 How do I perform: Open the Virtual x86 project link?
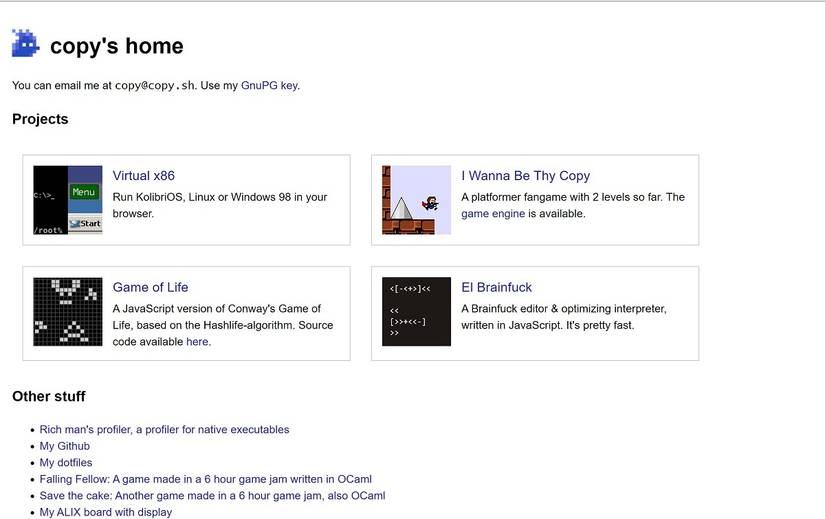click(x=144, y=176)
